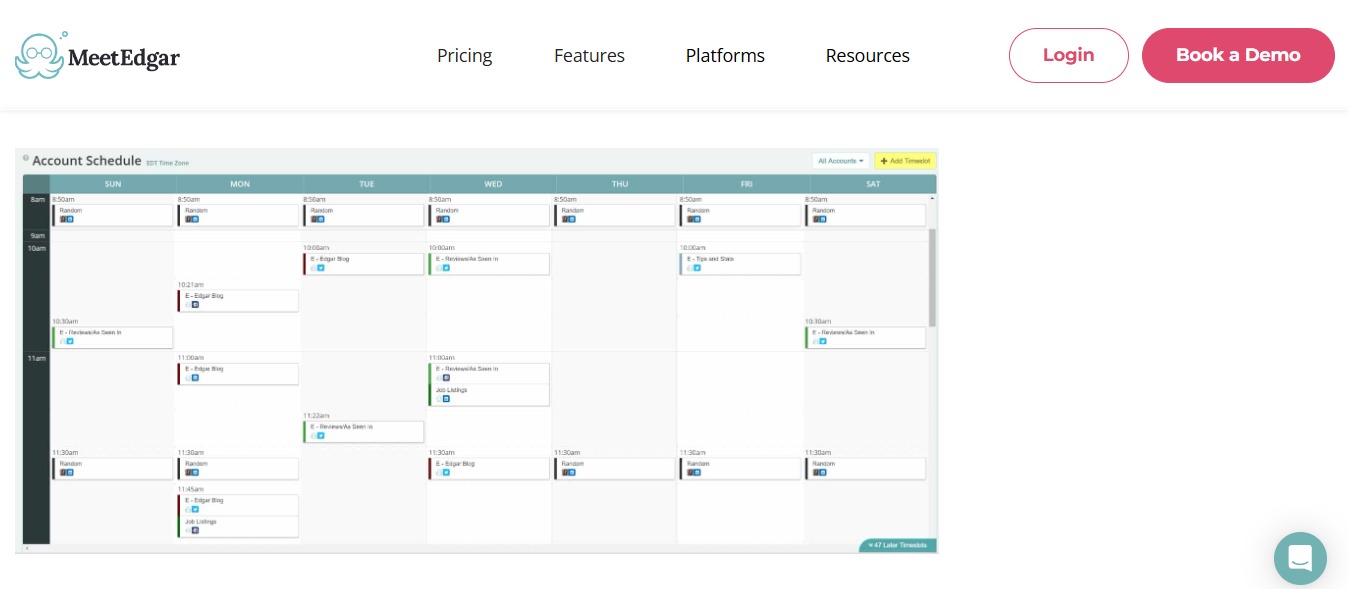Click the Twitter icon on Tuesday's Edgar Blog slot
This screenshot has height=589, width=1348.
pos(321,268)
